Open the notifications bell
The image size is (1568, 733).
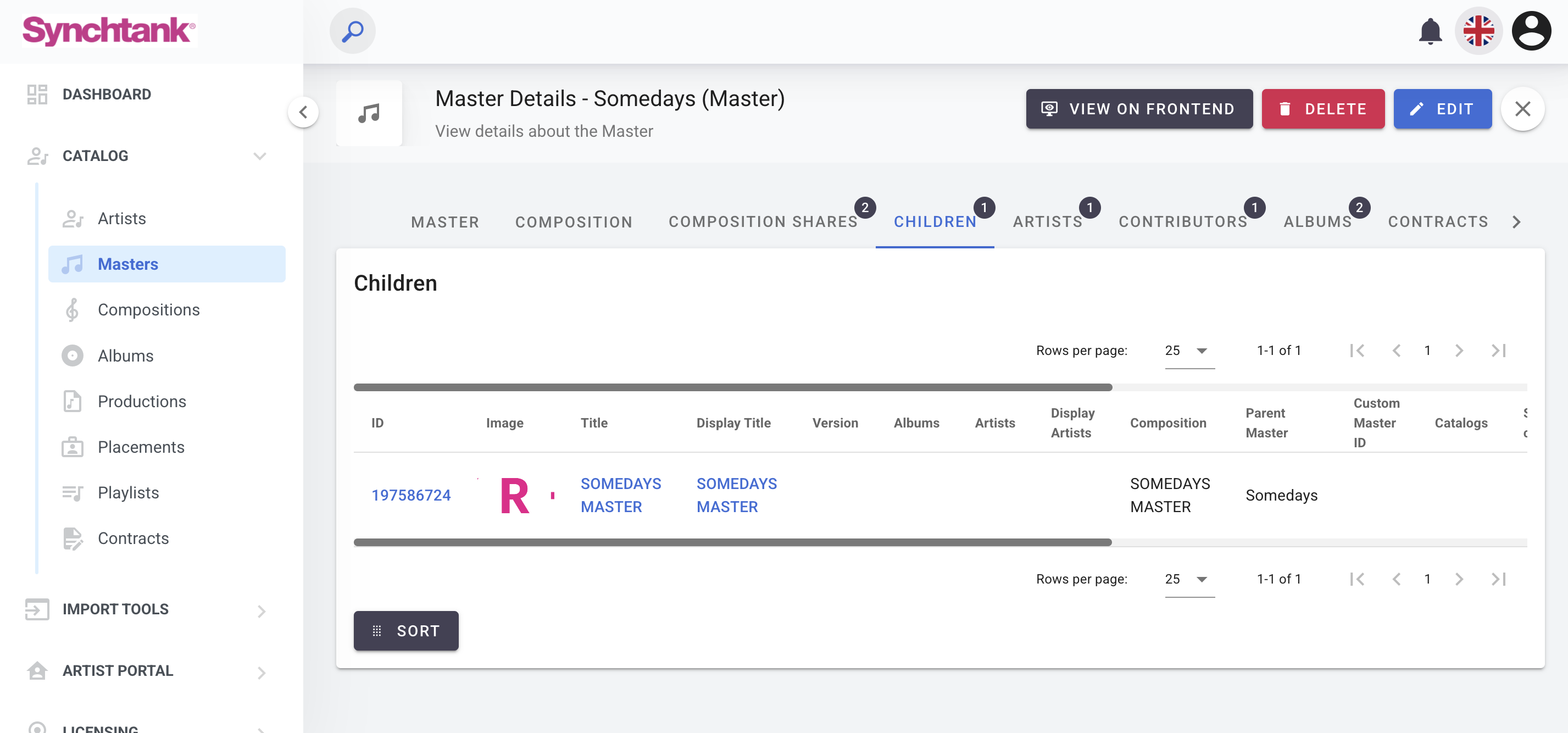(1430, 31)
